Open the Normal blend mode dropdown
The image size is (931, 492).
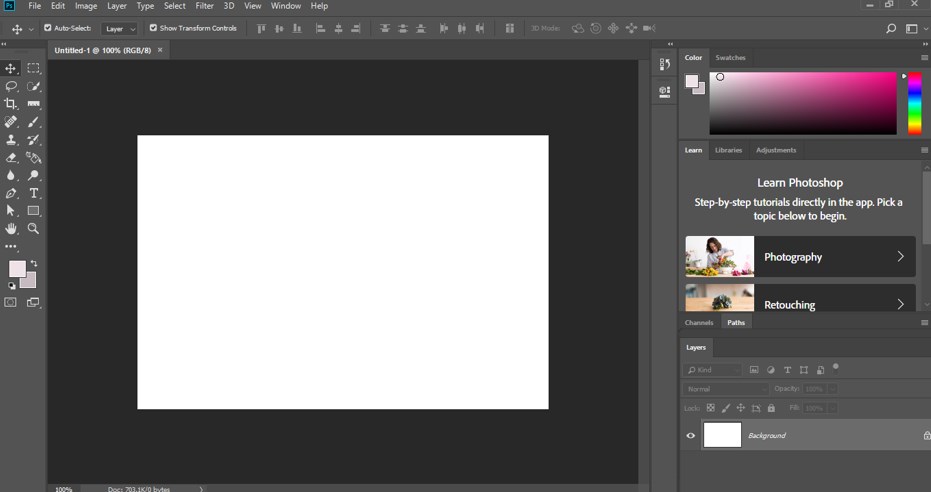coord(726,389)
